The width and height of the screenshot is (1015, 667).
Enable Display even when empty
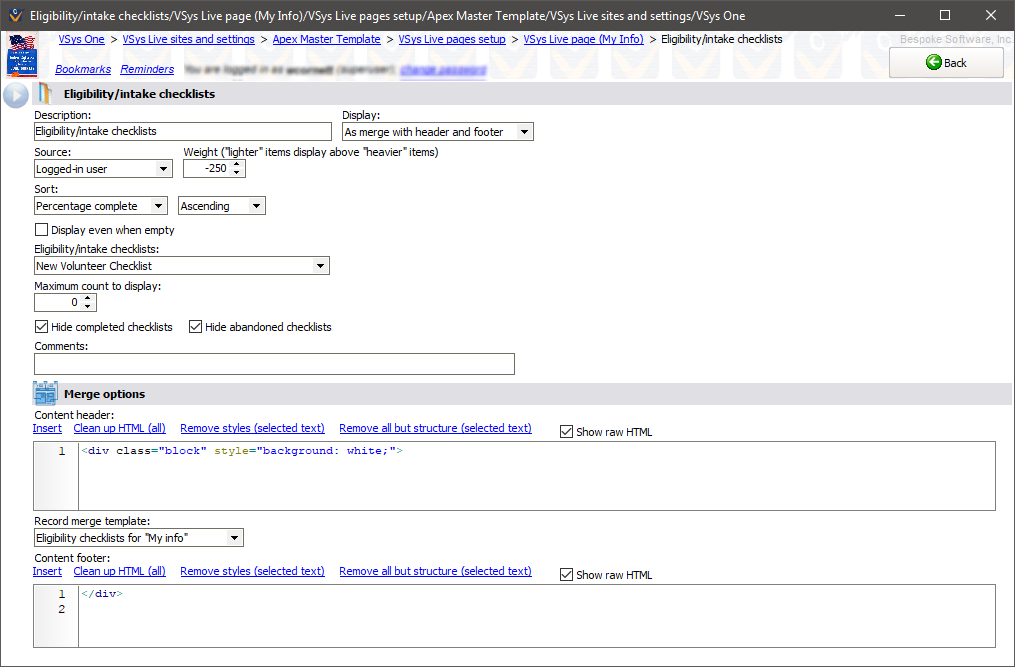pos(41,230)
